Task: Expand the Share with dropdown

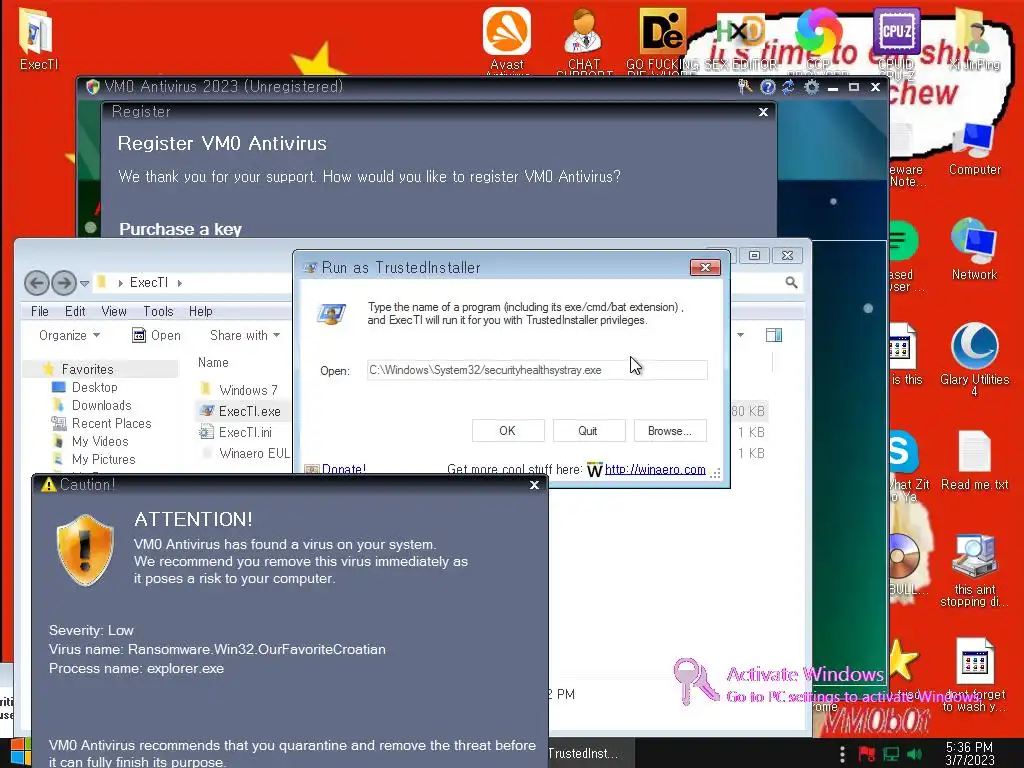Action: [245, 335]
